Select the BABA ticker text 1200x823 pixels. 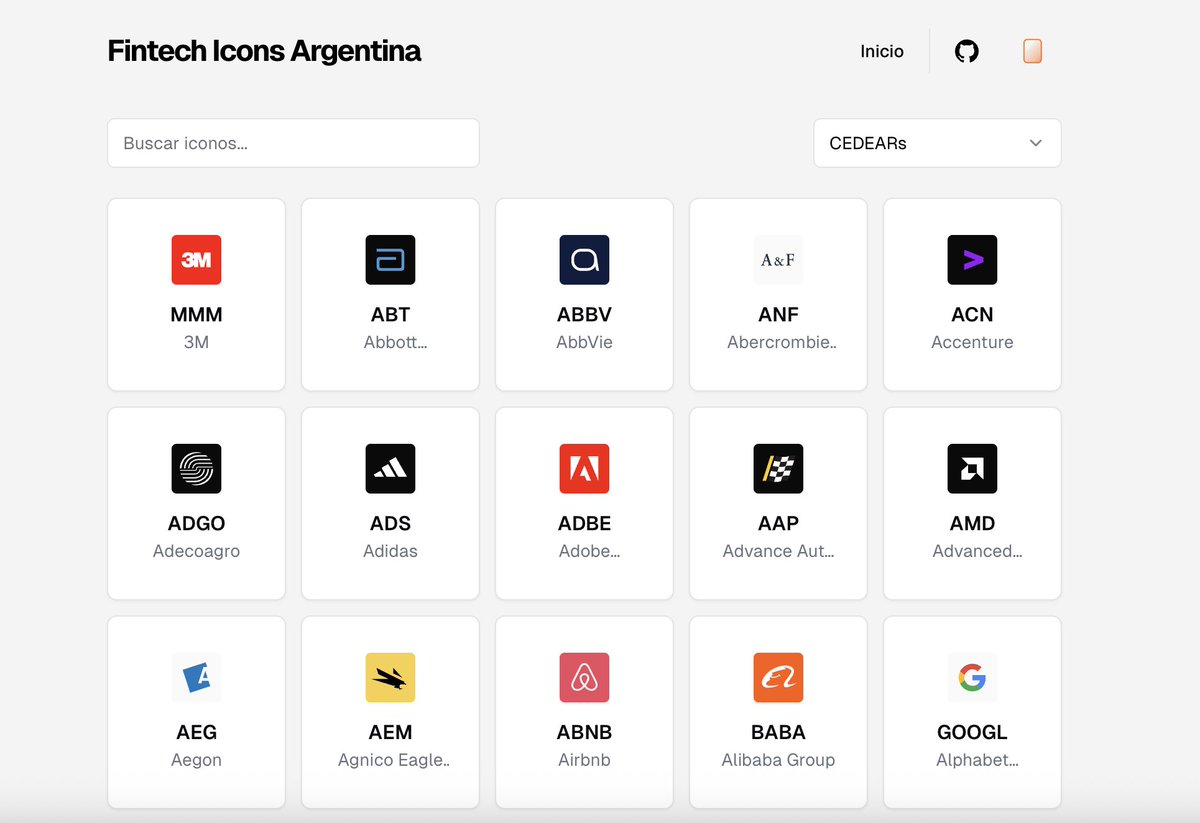tap(778, 733)
